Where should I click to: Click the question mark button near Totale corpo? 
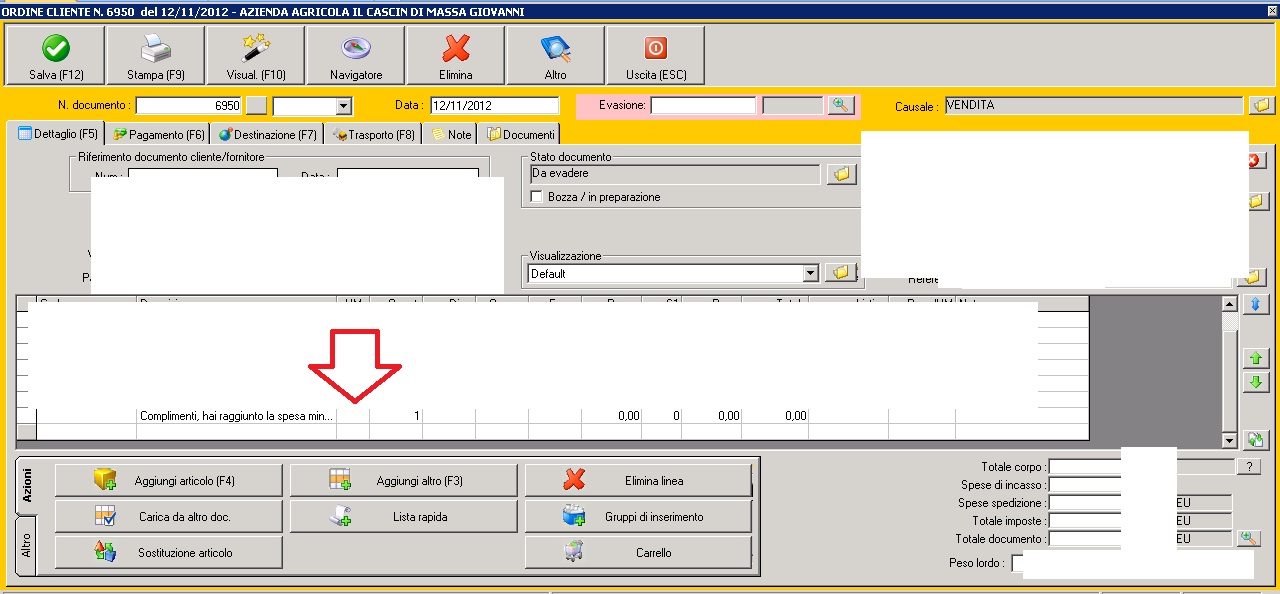pyautogui.click(x=1247, y=467)
